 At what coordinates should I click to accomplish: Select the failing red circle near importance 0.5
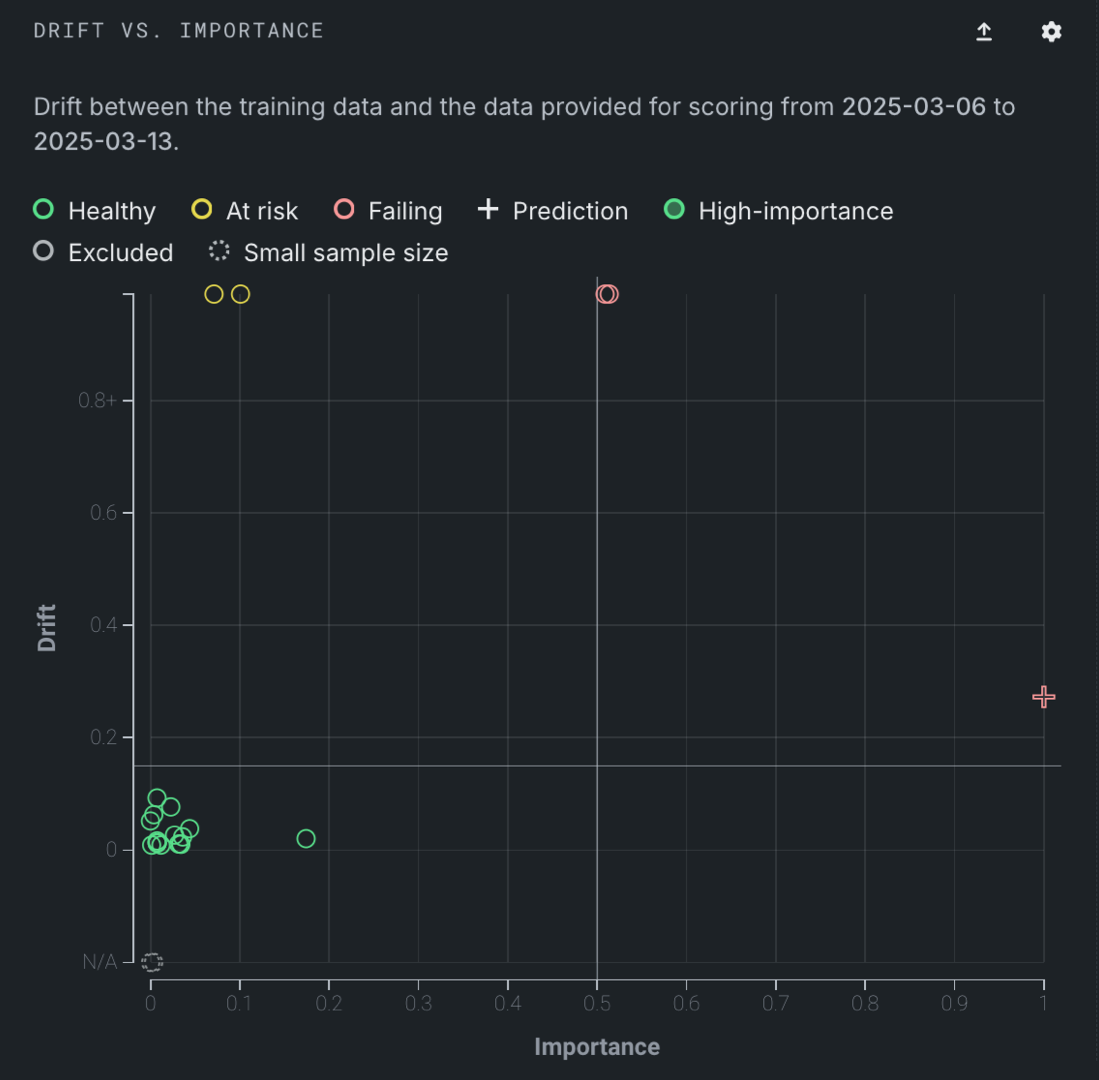click(607, 294)
